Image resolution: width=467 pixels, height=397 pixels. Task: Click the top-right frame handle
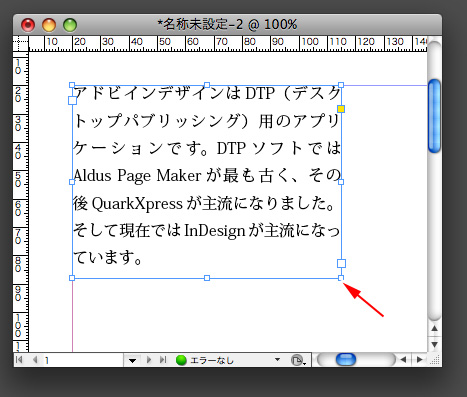pyautogui.click(x=341, y=85)
